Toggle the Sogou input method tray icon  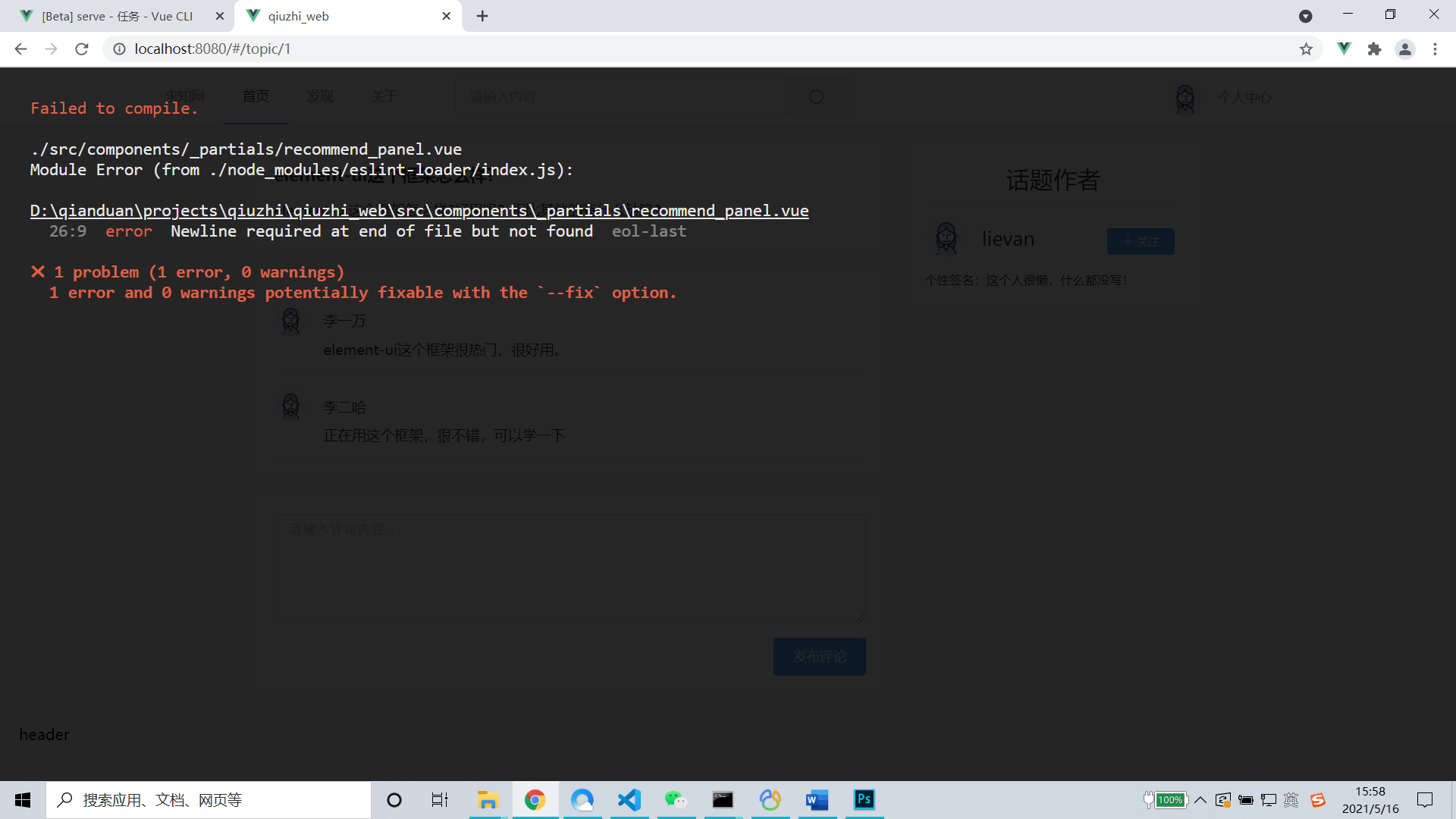[1318, 800]
